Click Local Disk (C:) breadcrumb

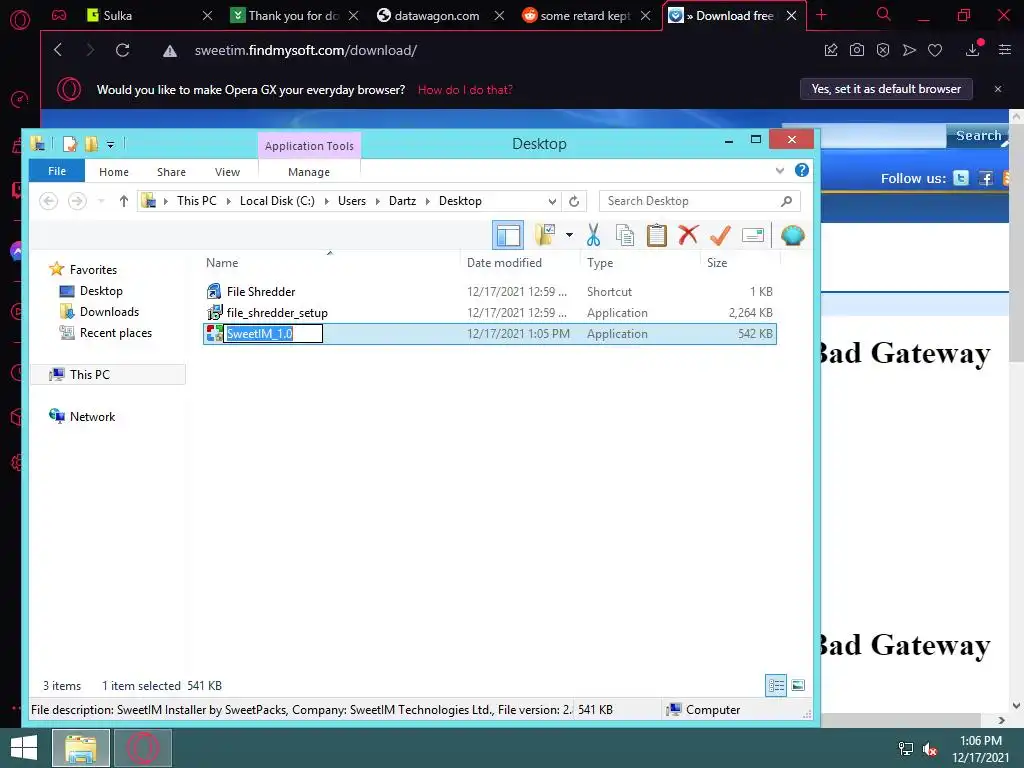[277, 201]
